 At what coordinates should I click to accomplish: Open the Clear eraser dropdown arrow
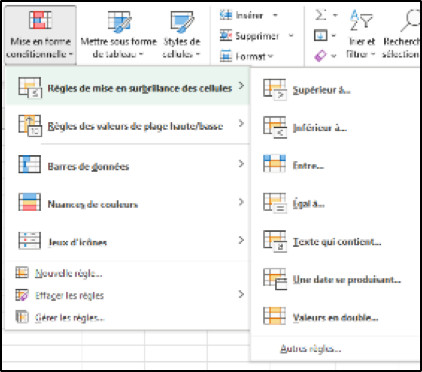point(334,56)
